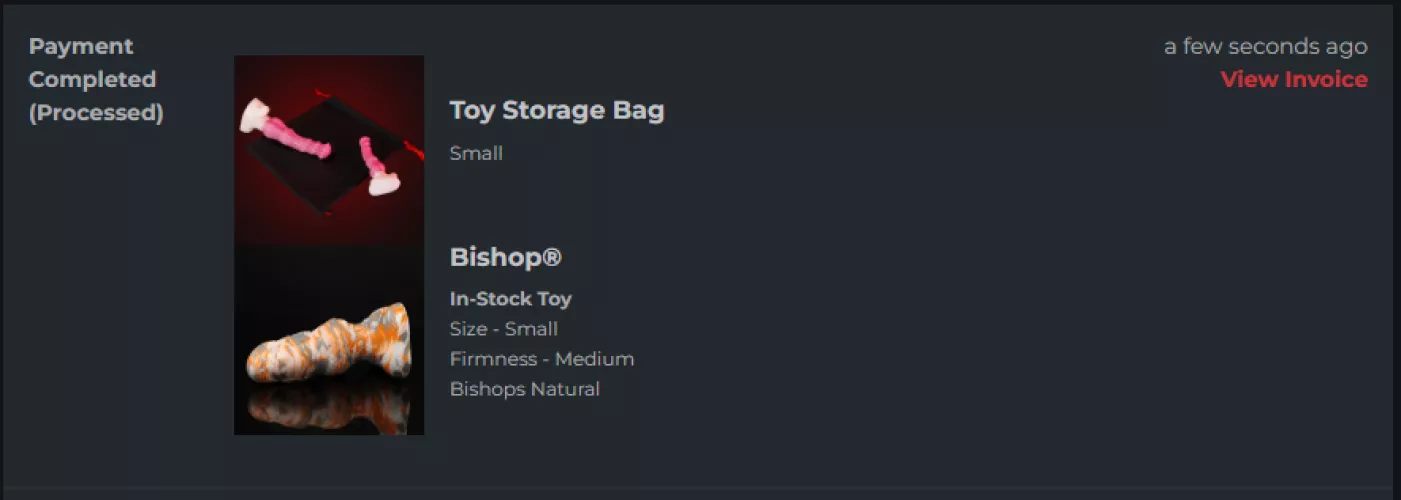Select the Bishop® product title
The image size is (1401, 500).
505,257
